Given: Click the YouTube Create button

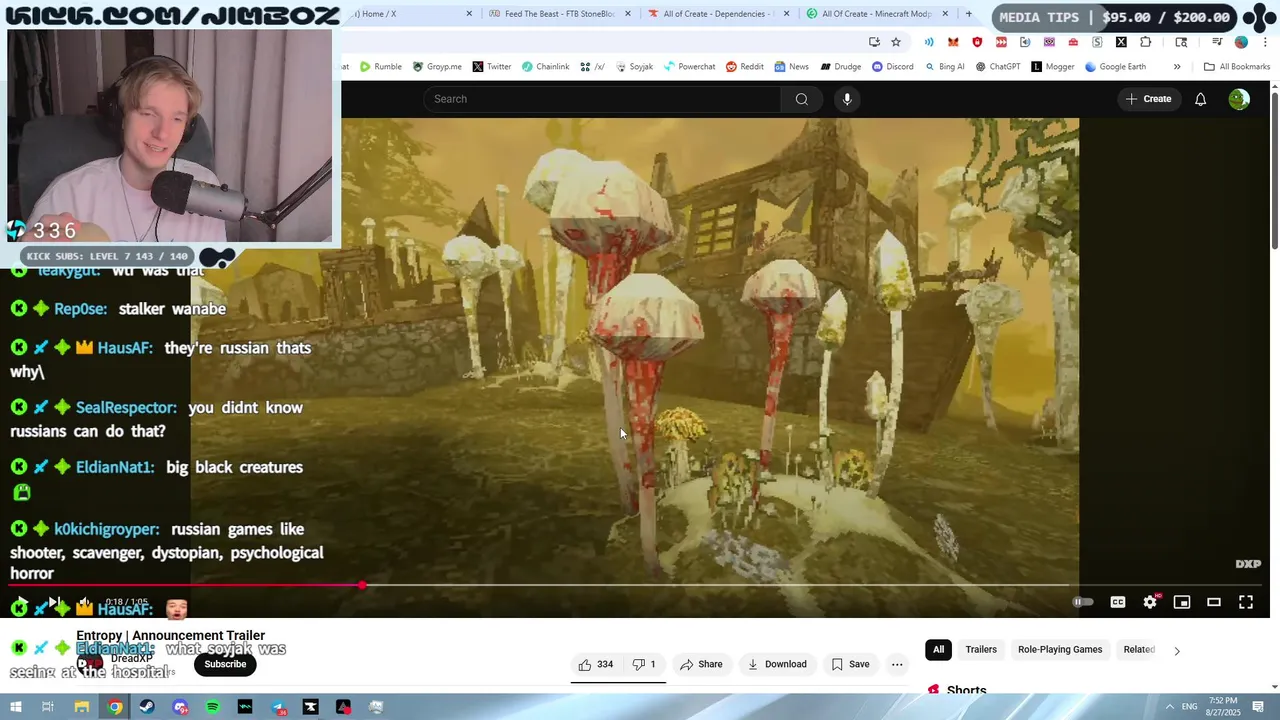Looking at the screenshot, I should click(x=1148, y=99).
